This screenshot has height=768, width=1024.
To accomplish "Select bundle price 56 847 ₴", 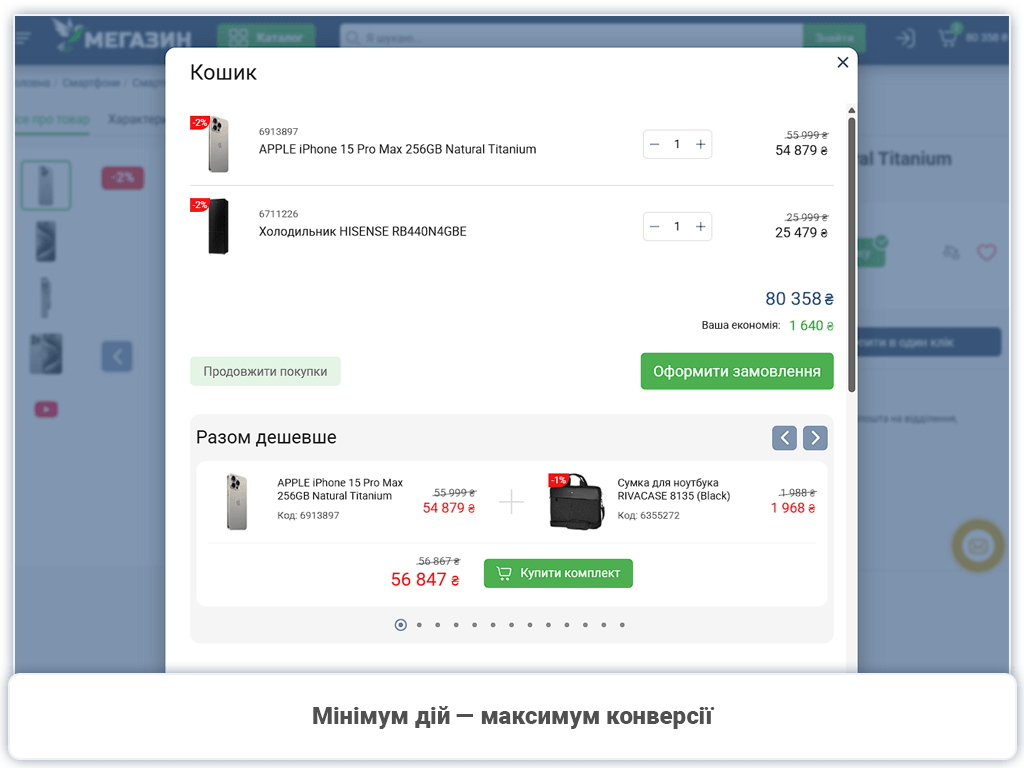I will [425, 580].
